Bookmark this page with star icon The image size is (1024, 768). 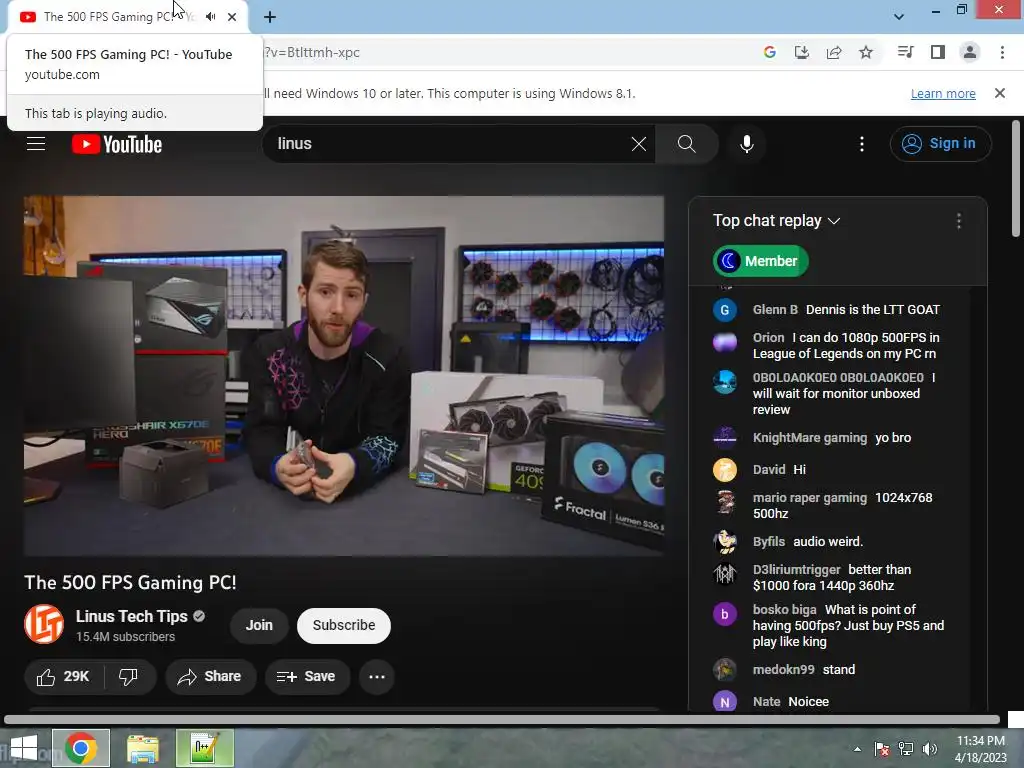(x=866, y=52)
